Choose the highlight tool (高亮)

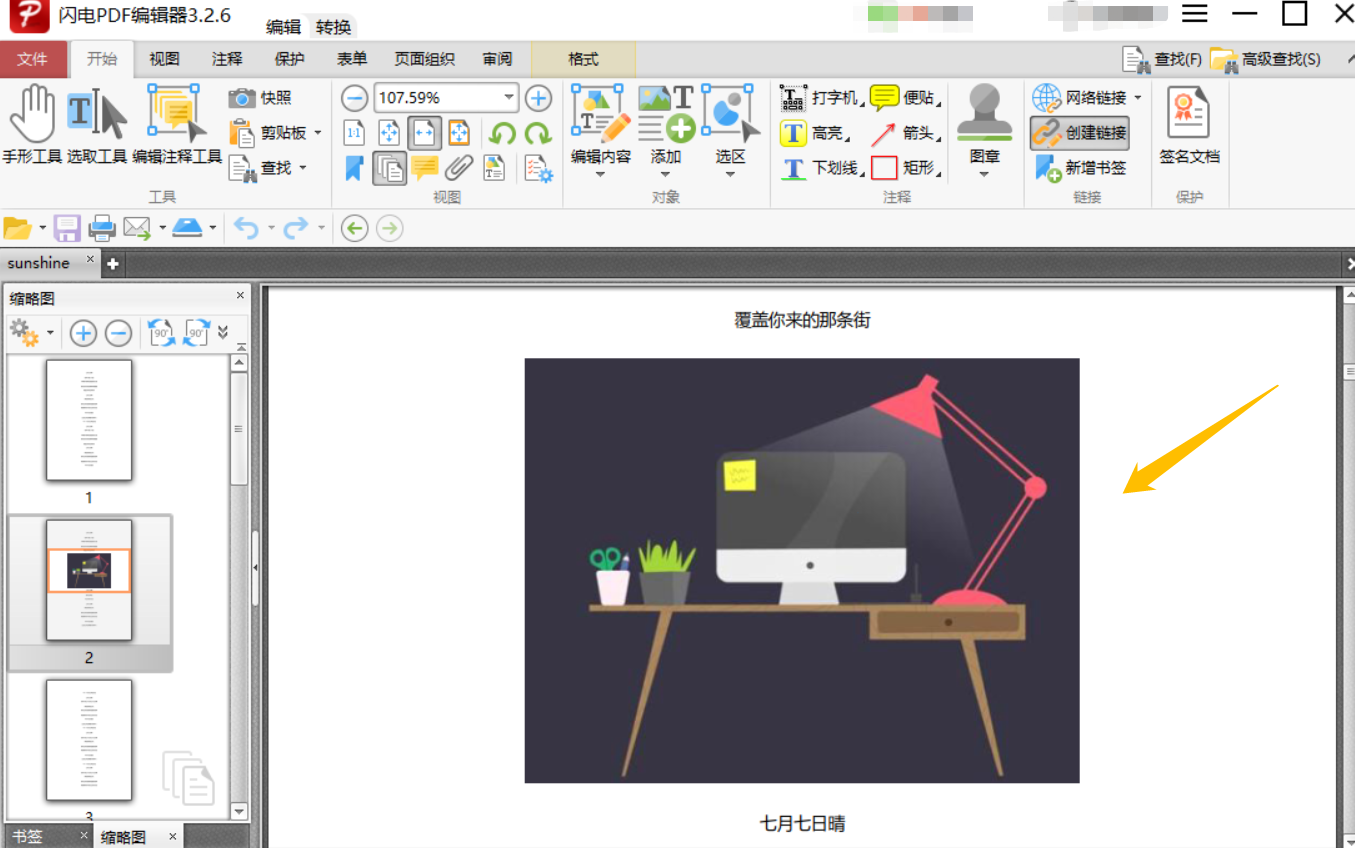coord(812,133)
